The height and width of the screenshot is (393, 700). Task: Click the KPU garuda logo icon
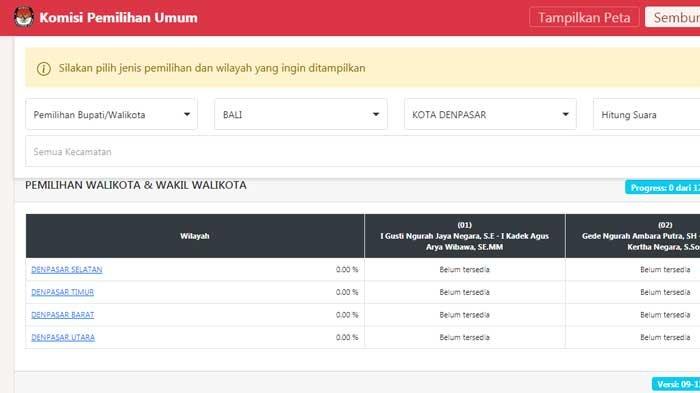24,17
